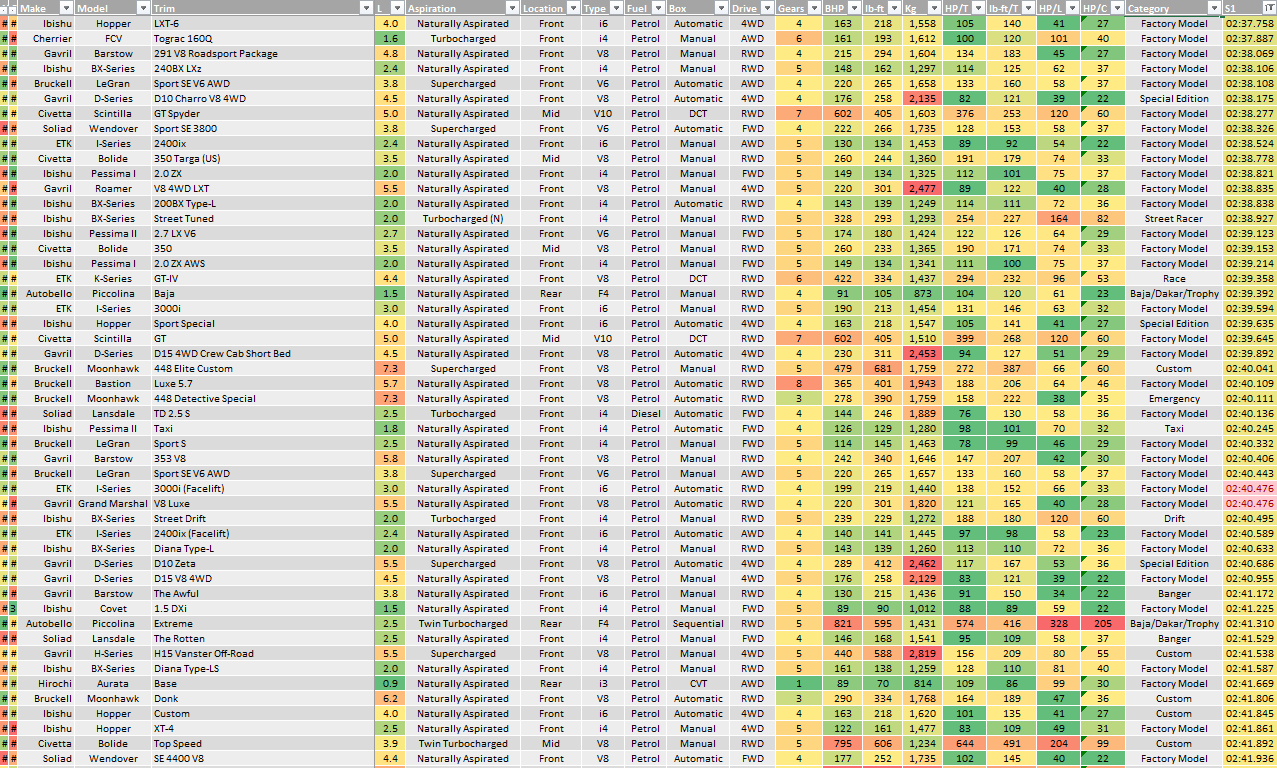
Task: Select the CVT gearbox cell
Action: 698,683
